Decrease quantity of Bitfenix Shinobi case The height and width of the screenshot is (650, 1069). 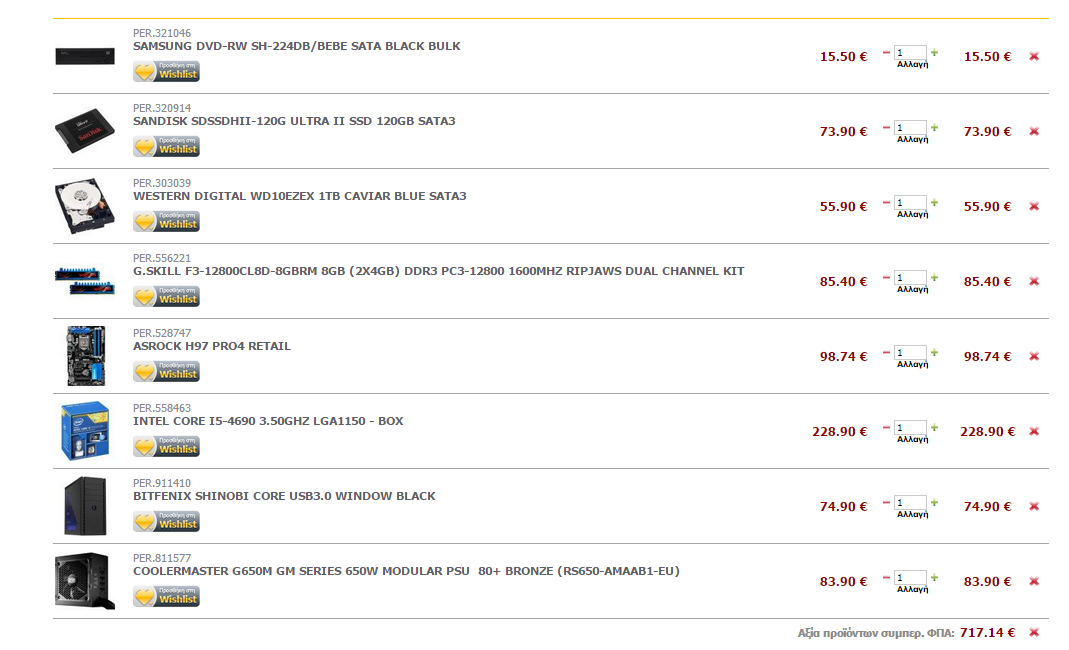click(886, 503)
